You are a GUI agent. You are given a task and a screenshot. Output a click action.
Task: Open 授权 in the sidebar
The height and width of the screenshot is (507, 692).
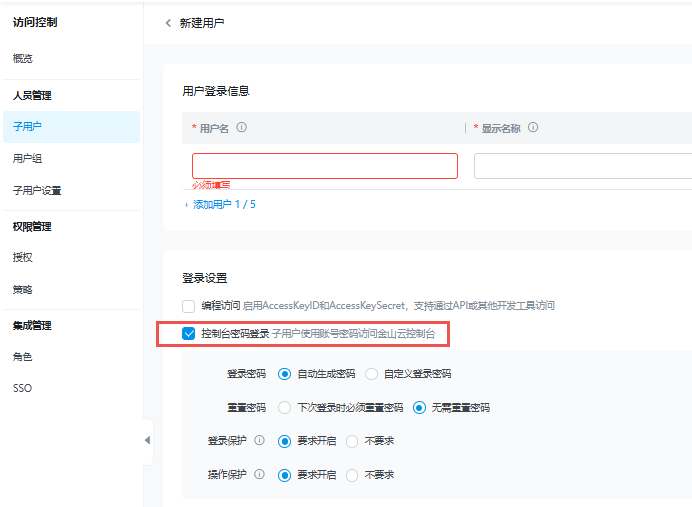click(23, 257)
